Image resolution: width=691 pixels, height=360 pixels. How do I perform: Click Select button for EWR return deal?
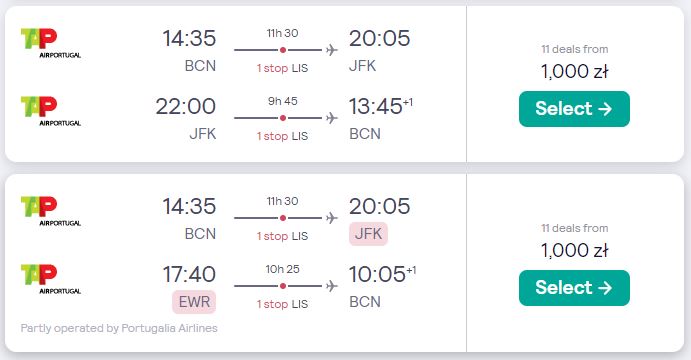click(x=574, y=288)
